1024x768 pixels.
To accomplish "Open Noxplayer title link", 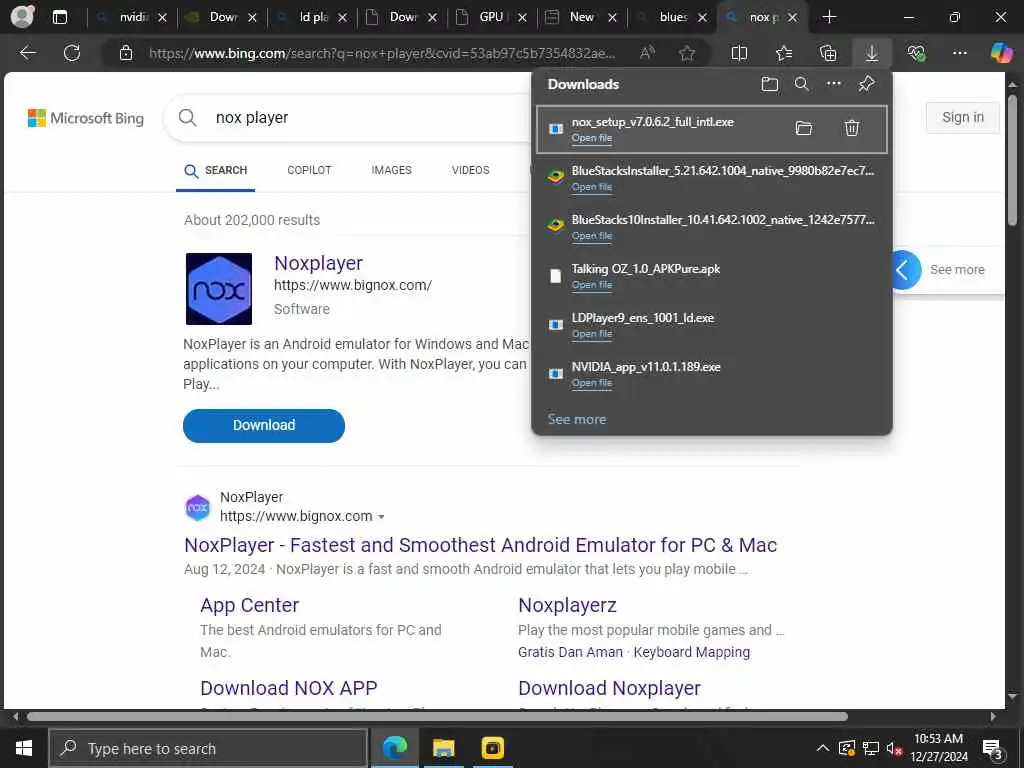I will point(318,263).
